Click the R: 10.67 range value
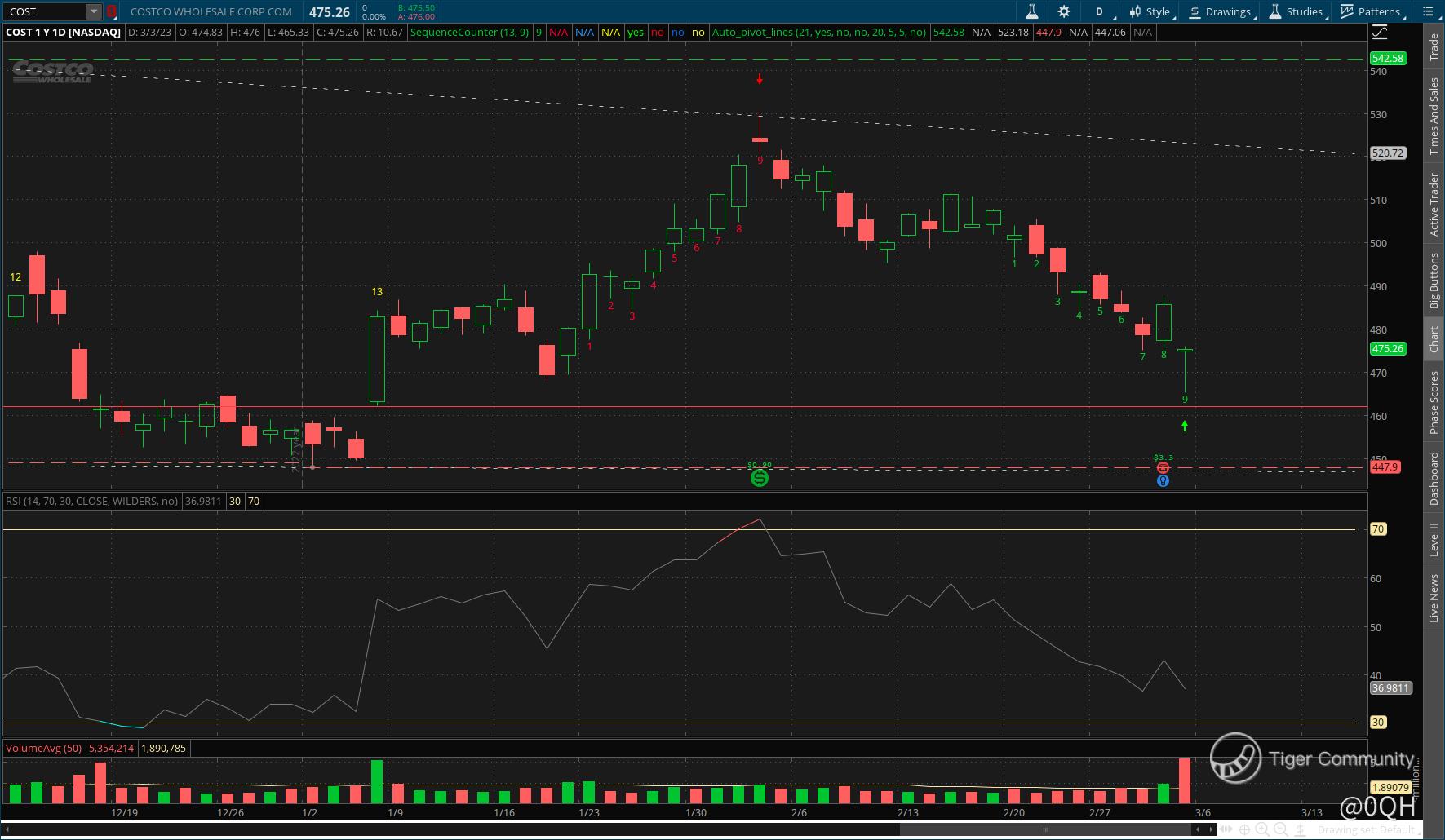1445x840 pixels. point(384,33)
